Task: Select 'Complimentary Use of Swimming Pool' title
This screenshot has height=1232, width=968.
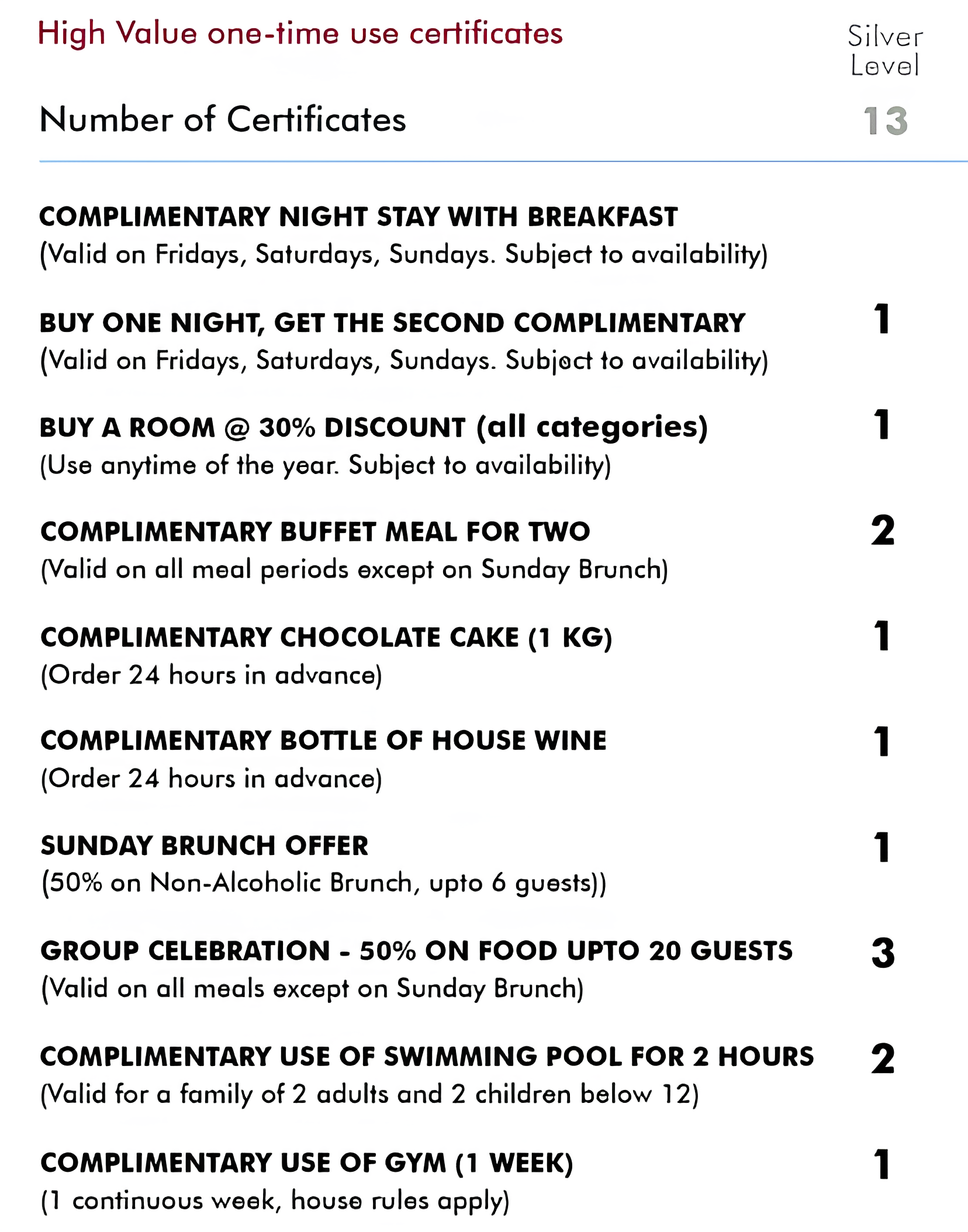Action: 427,1056
